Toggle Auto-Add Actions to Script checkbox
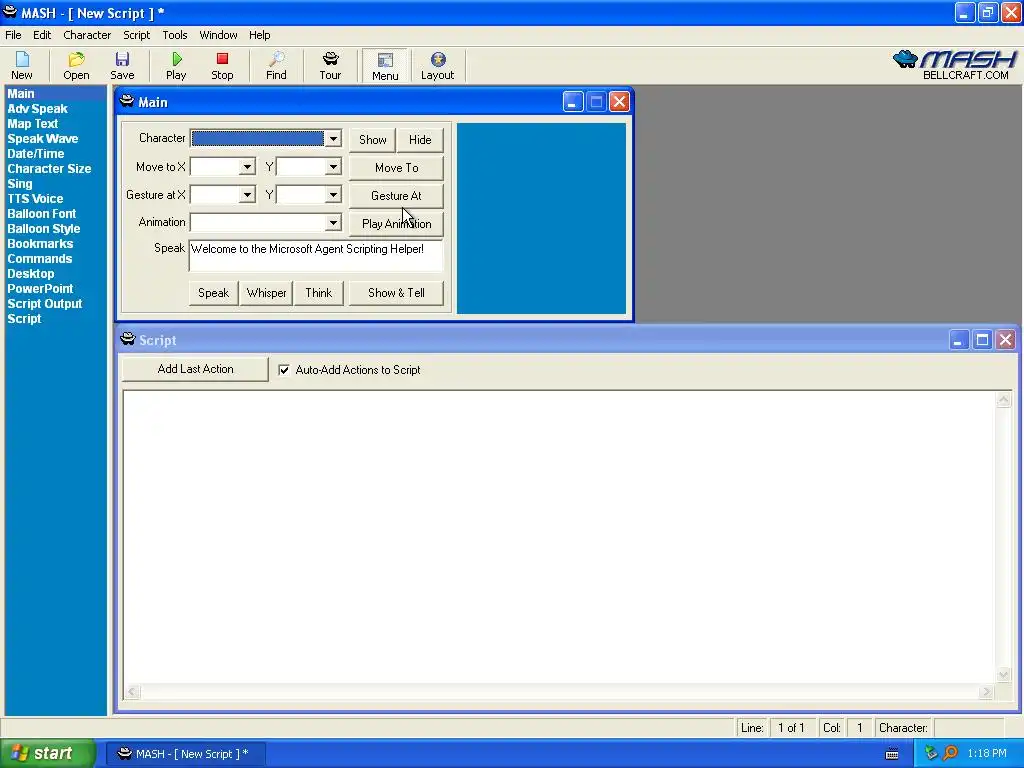 [x=284, y=370]
